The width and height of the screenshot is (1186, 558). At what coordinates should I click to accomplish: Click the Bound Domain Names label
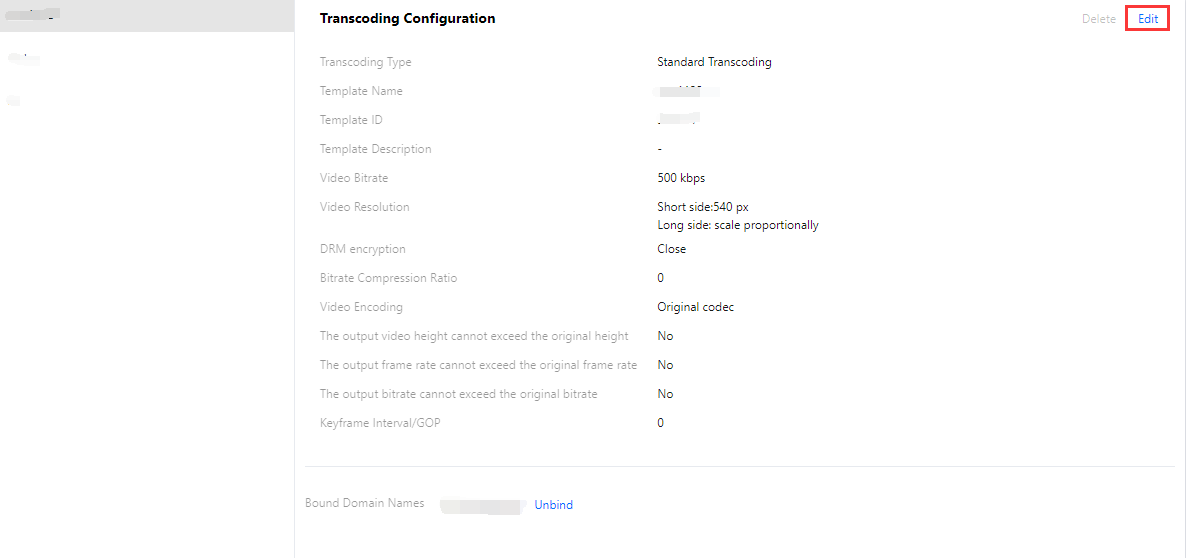pyautogui.click(x=364, y=503)
